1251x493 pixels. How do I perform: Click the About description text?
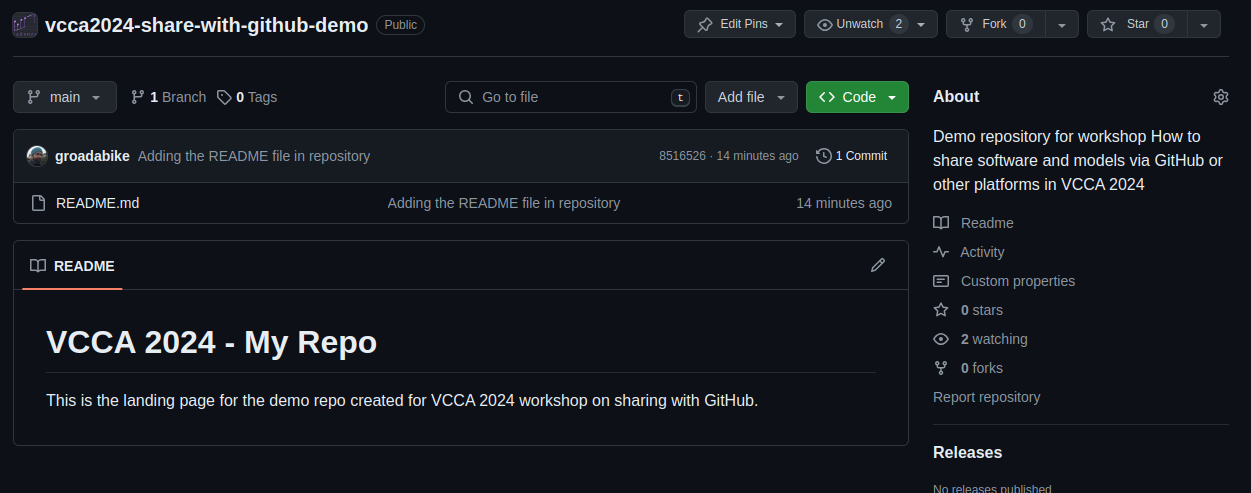[1078, 160]
